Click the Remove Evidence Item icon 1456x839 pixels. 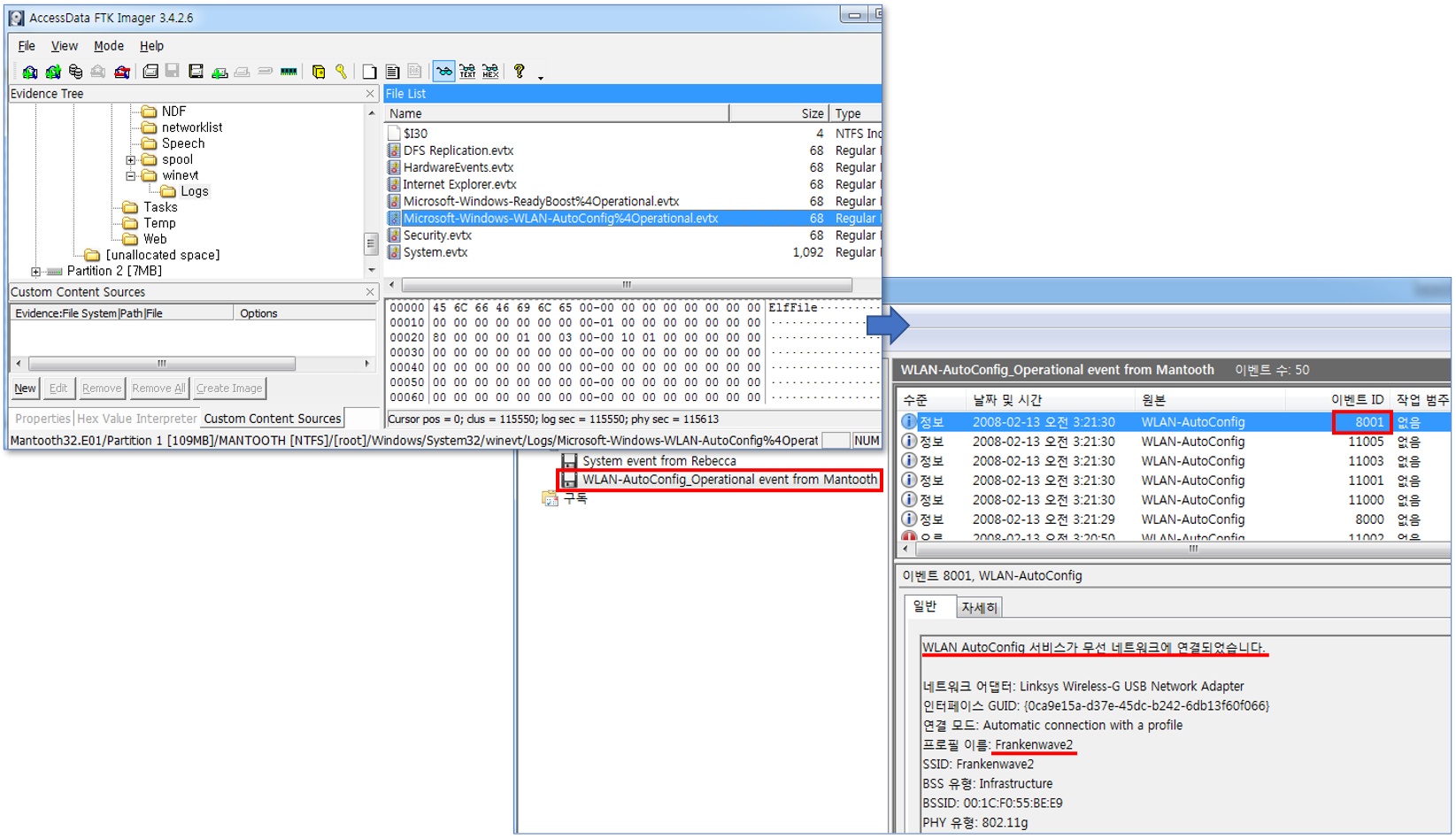(x=98, y=72)
